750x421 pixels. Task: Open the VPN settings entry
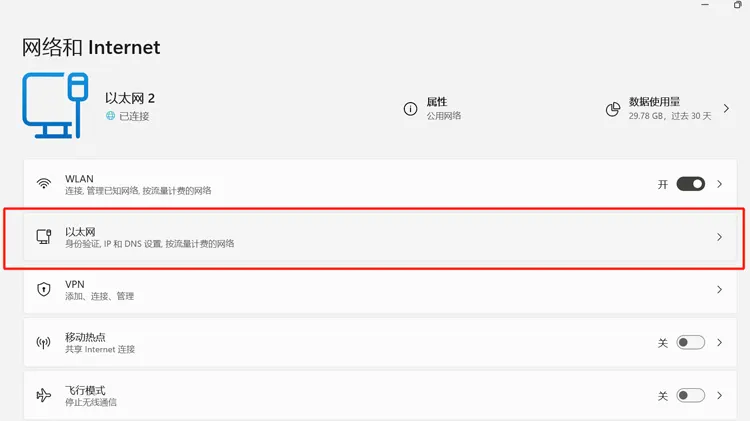[380, 290]
